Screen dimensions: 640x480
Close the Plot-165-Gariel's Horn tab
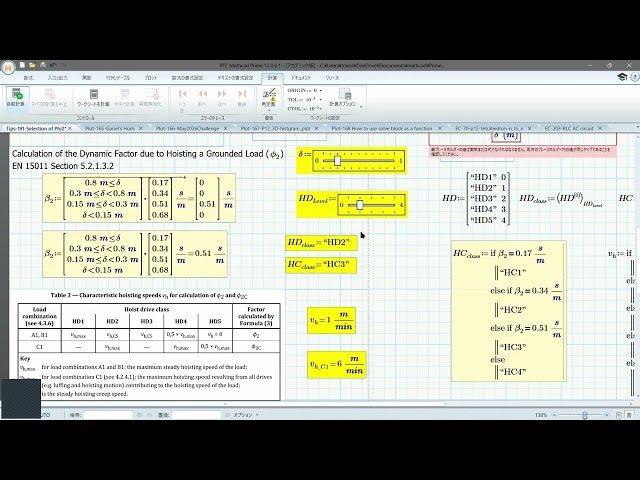coord(141,128)
